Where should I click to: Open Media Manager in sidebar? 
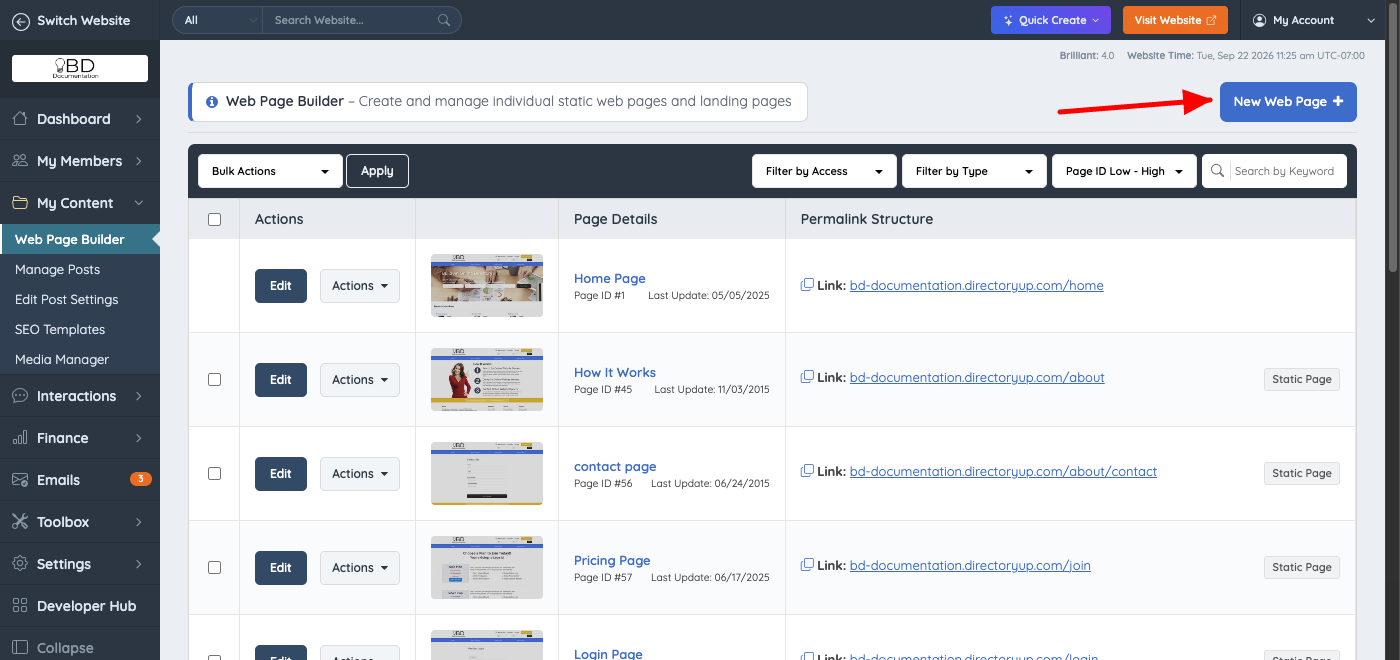[62, 359]
